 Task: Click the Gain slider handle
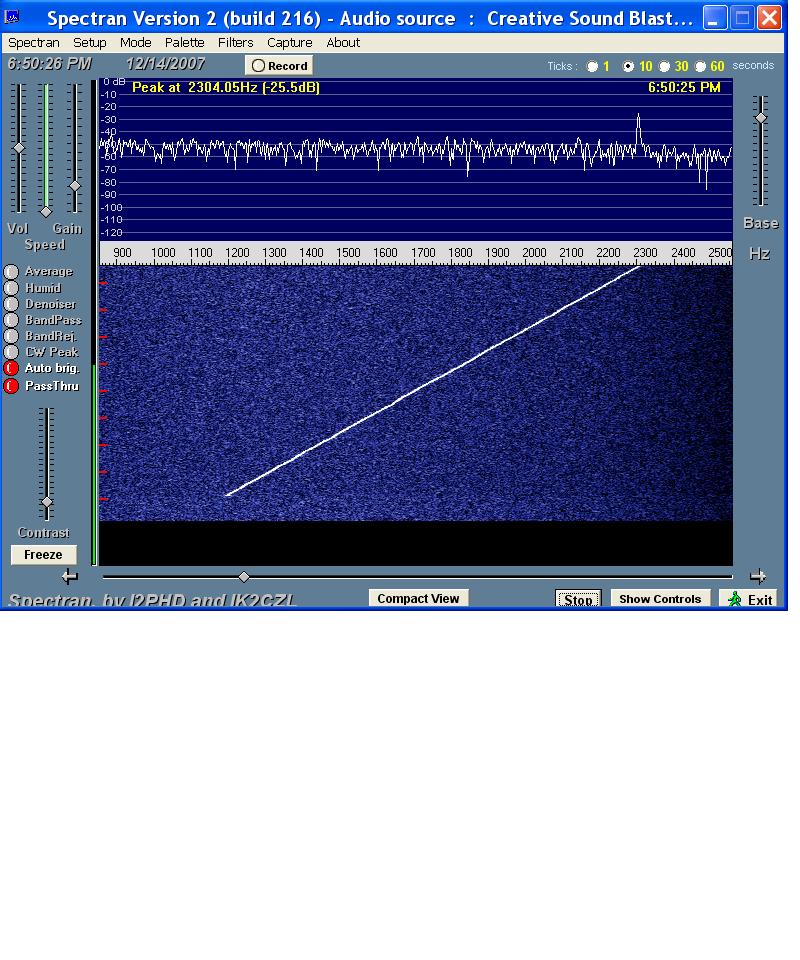click(x=74, y=186)
